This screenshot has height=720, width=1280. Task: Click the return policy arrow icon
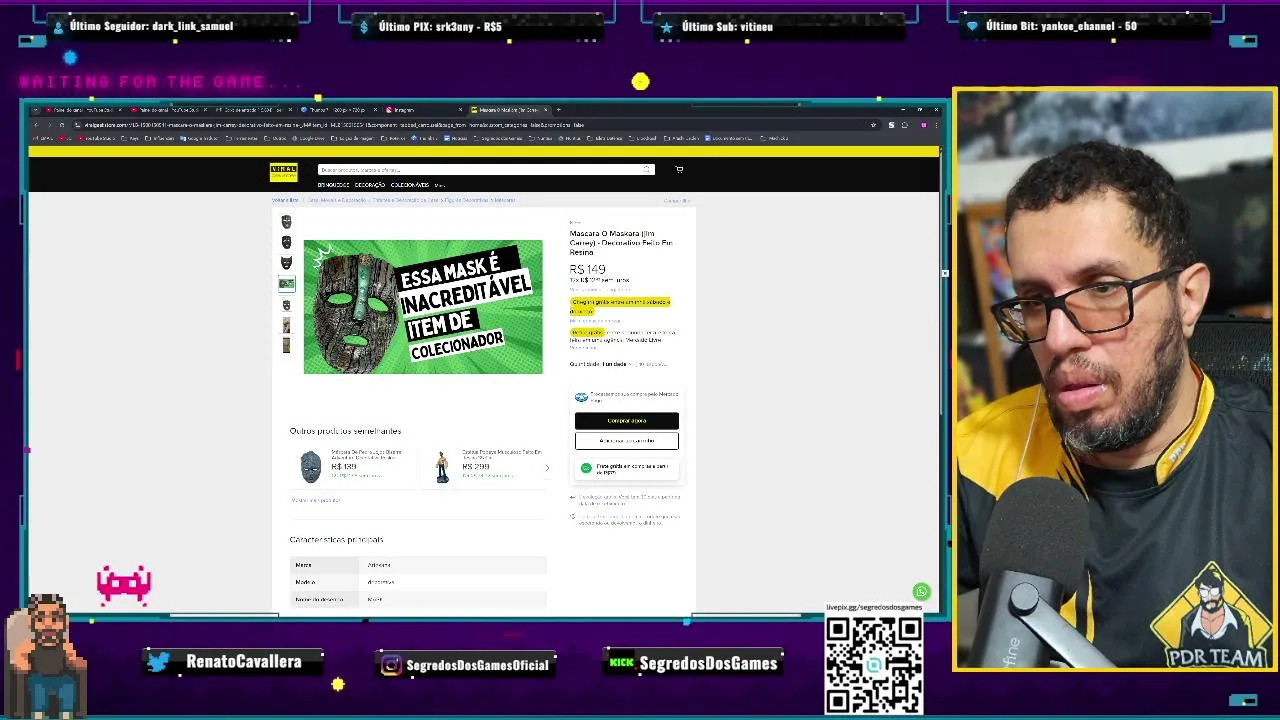pos(573,497)
